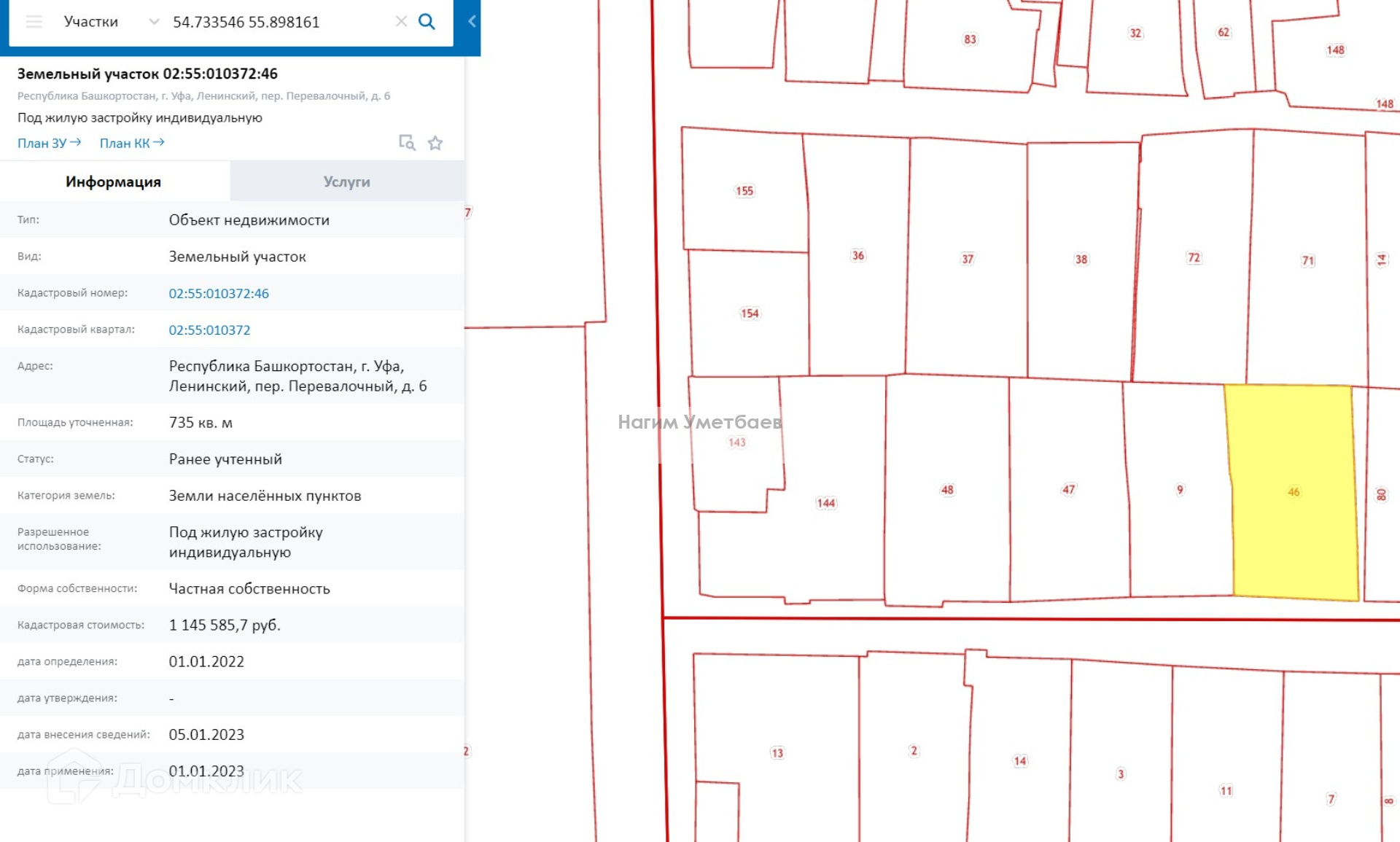Click the find-on-map document icon
This screenshot has width=1400, height=842.
[x=407, y=143]
